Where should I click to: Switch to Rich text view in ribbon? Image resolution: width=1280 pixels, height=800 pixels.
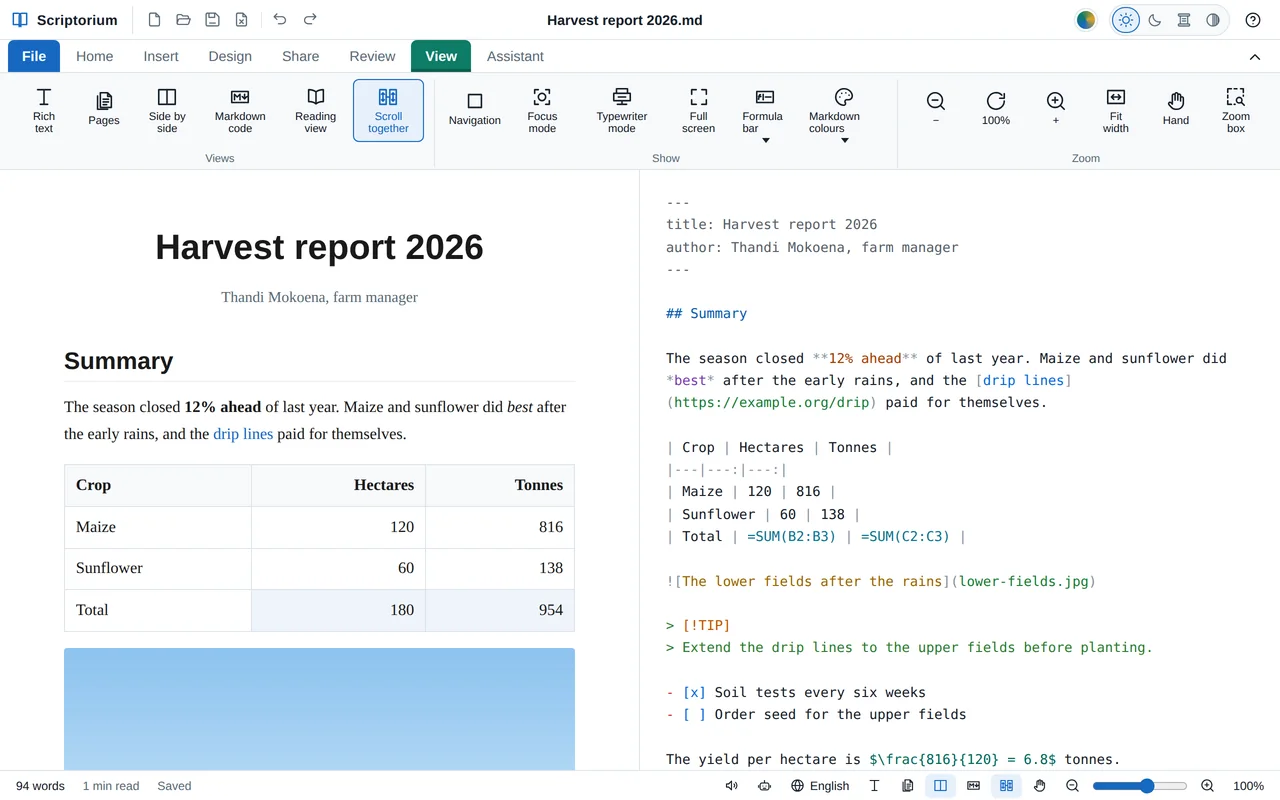44,110
